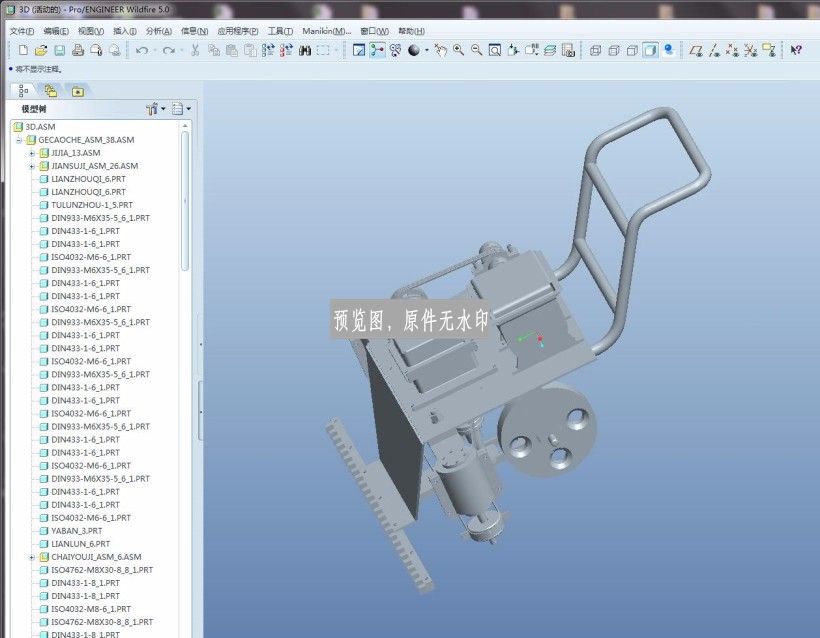
Task: Undo the last action
Action: (x=141, y=50)
